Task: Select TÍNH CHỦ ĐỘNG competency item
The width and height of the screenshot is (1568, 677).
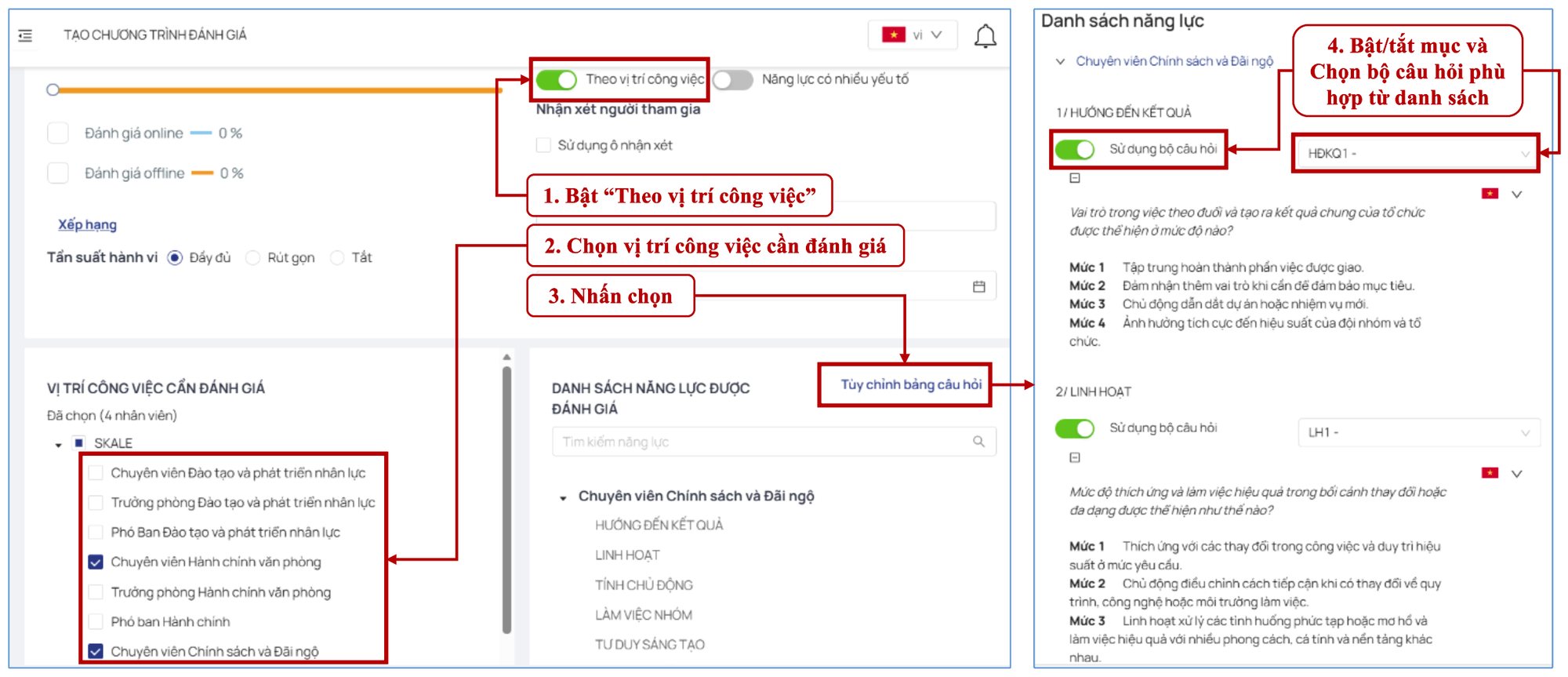Action: pyautogui.click(x=644, y=585)
